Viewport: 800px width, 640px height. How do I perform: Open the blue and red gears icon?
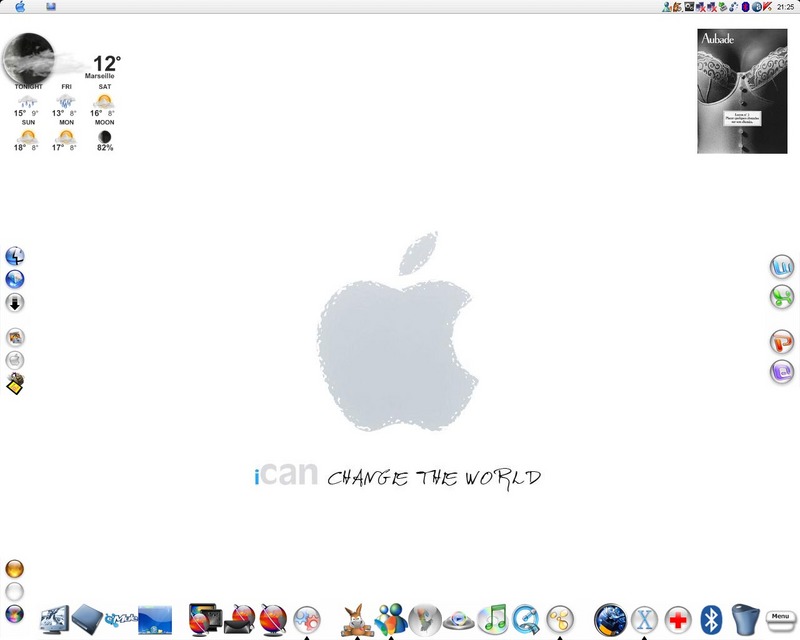[x=307, y=620]
